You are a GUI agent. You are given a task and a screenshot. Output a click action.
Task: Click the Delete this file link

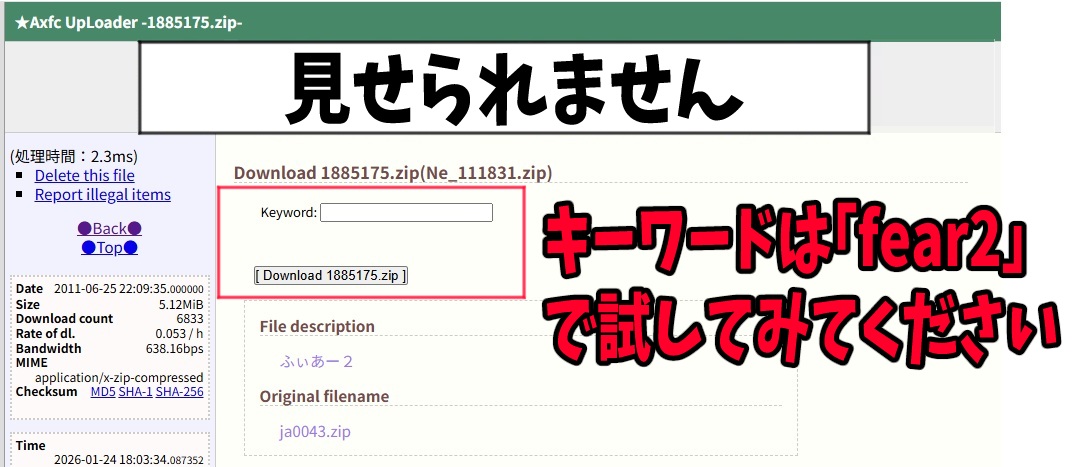pos(84,176)
